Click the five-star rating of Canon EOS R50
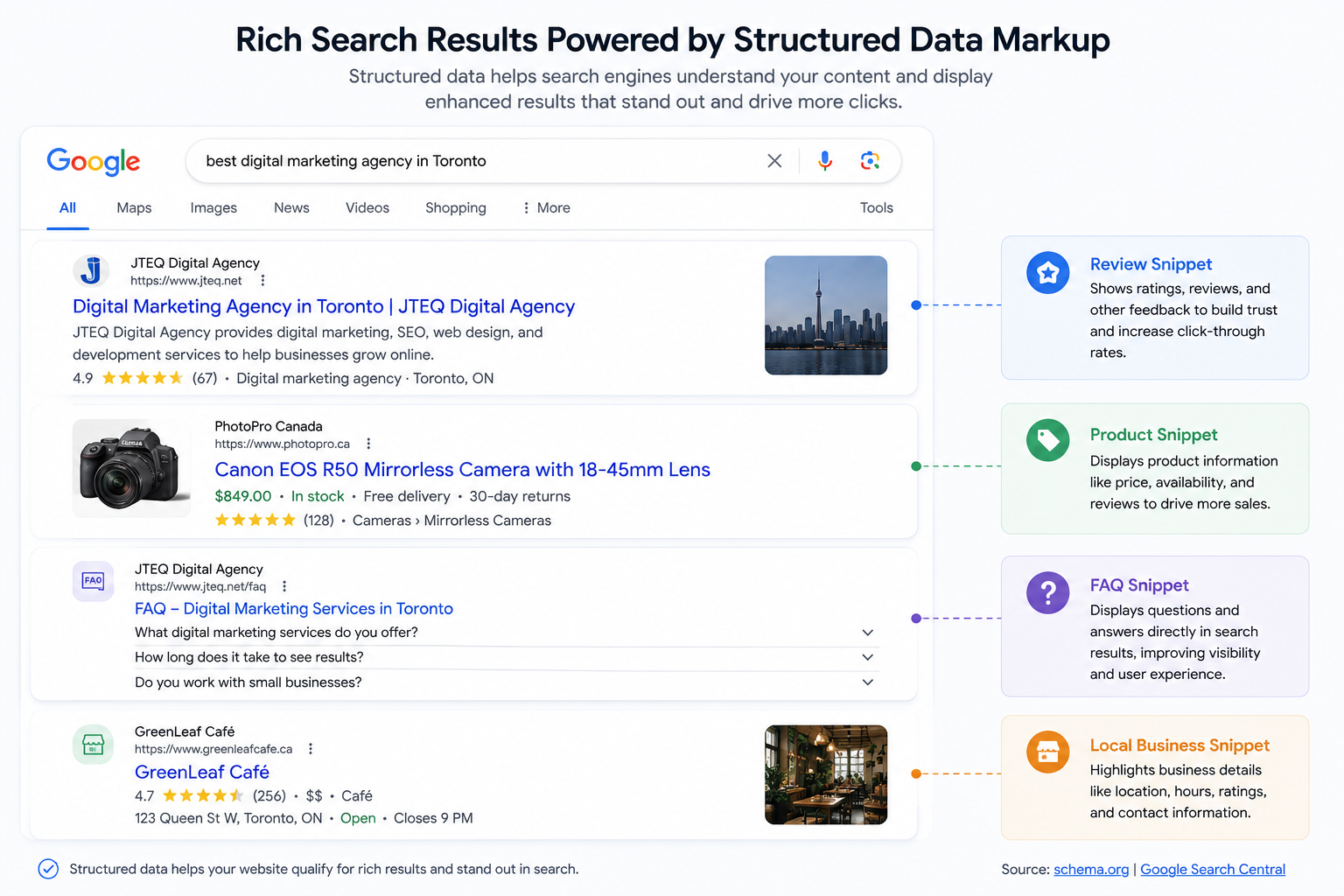 pyautogui.click(x=255, y=521)
